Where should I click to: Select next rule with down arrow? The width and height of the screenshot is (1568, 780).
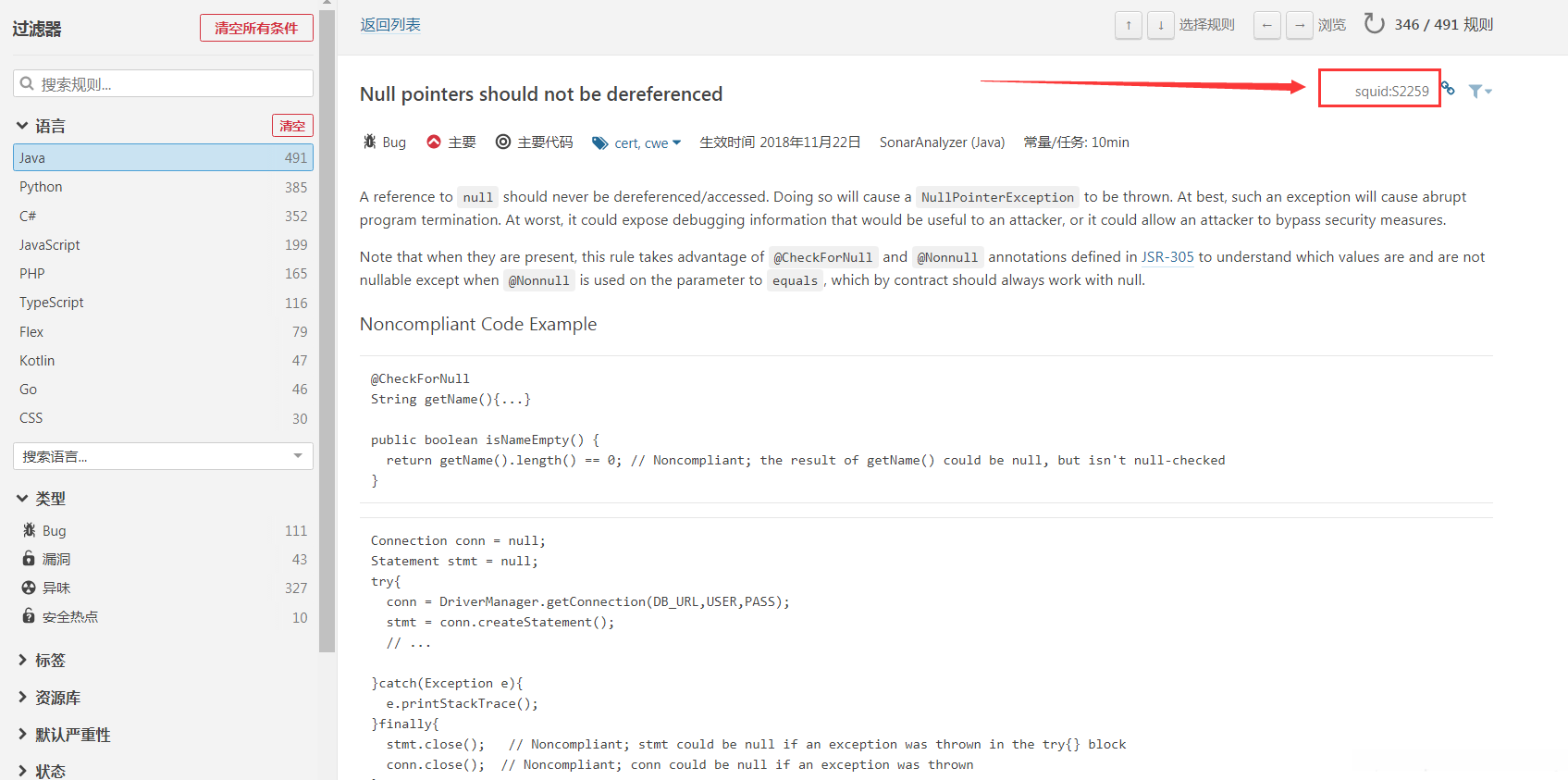pos(1161,25)
